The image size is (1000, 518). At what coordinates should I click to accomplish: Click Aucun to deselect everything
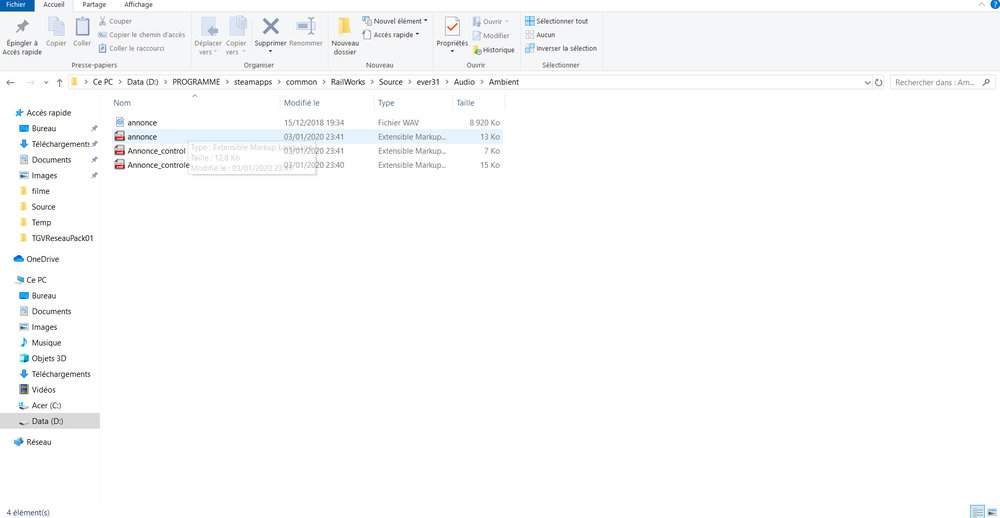pos(540,34)
